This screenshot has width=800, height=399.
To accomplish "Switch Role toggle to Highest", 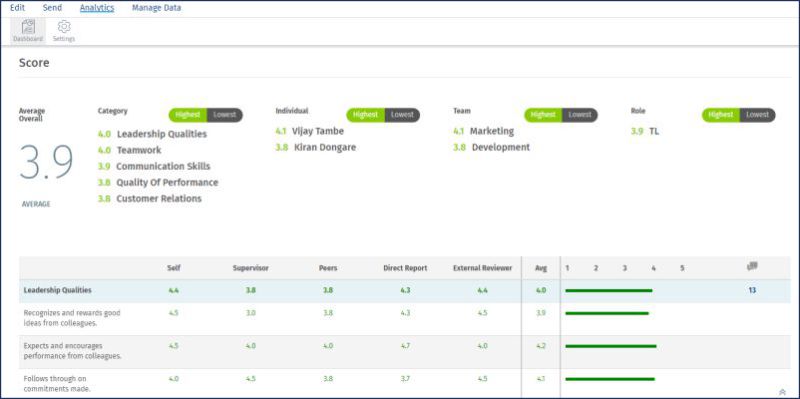I will pyautogui.click(x=720, y=115).
